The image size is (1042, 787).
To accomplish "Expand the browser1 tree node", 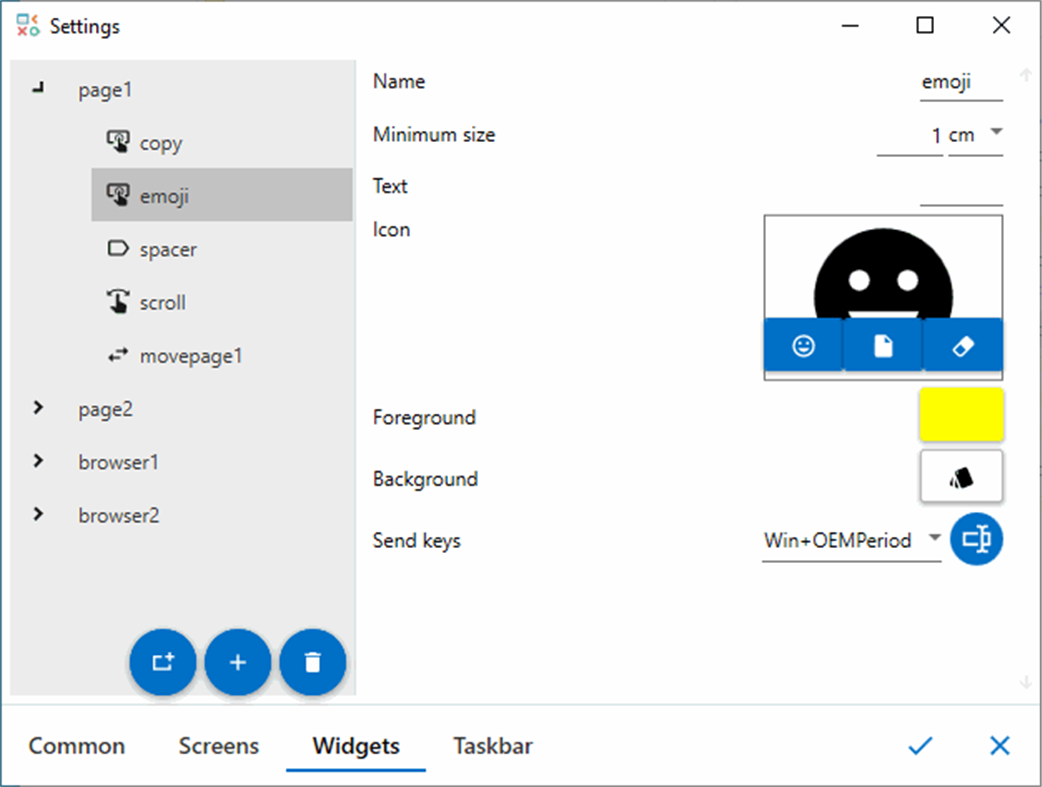I will coord(38,461).
